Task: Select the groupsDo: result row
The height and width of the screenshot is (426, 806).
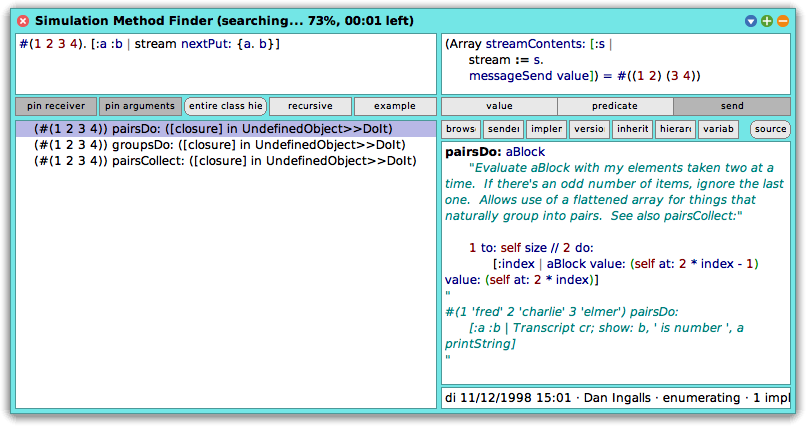Action: pyautogui.click(x=226, y=145)
